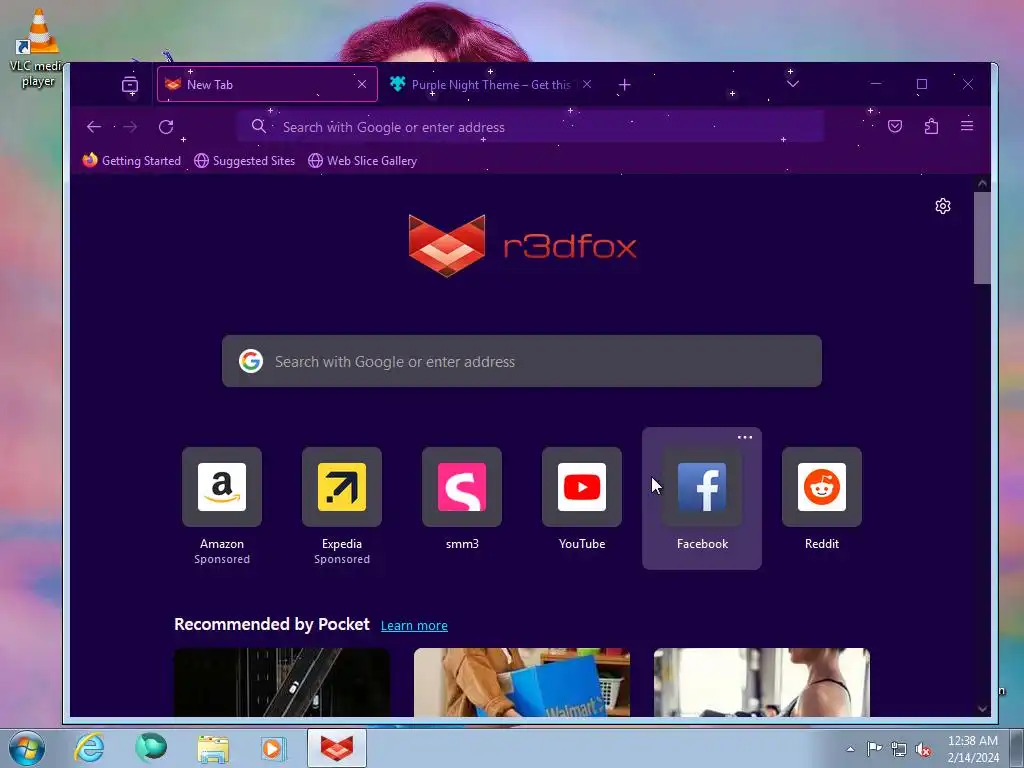Open the green globe browser taskbar icon
Viewport: 1024px width, 768px height.
coord(151,748)
